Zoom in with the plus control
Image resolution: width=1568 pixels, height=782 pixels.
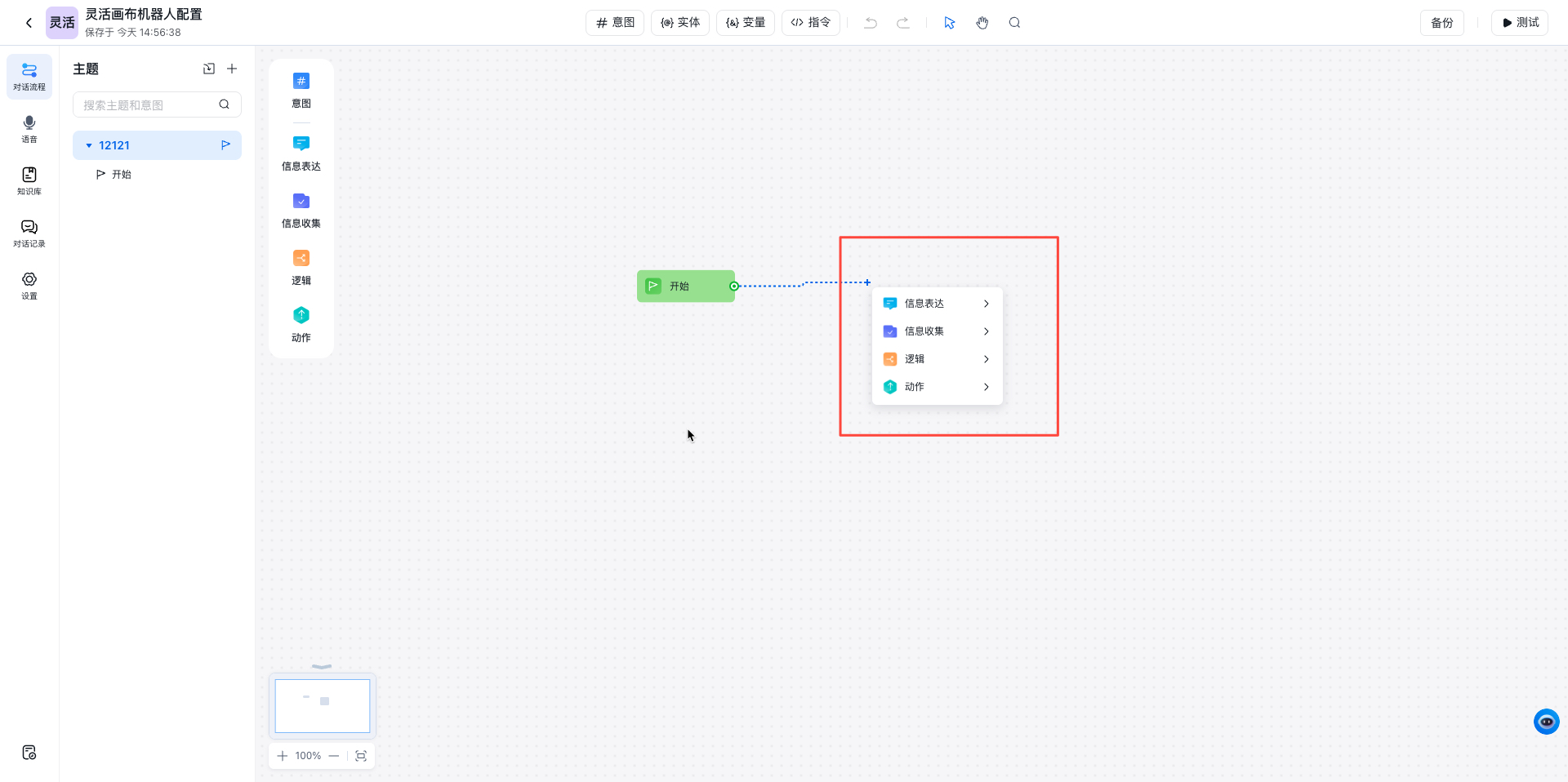[283, 756]
